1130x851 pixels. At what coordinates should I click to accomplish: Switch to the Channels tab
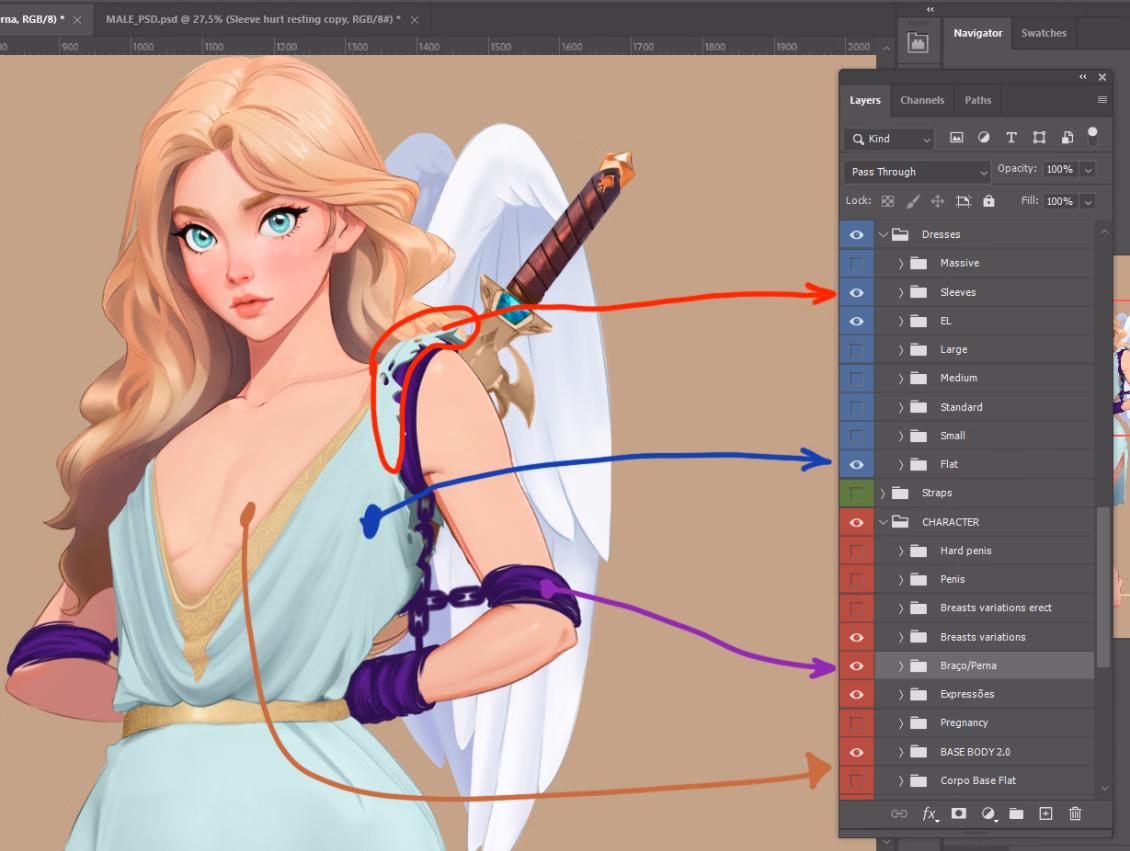[x=921, y=100]
